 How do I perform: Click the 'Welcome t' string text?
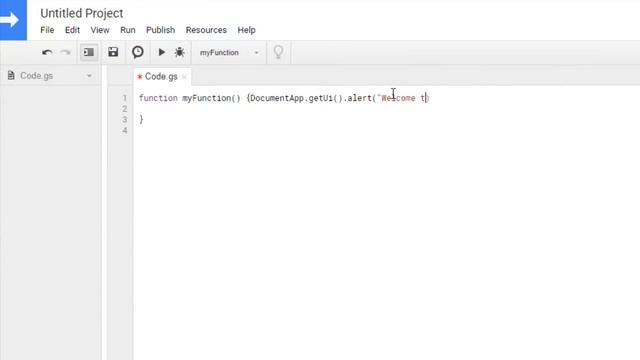click(x=403, y=98)
